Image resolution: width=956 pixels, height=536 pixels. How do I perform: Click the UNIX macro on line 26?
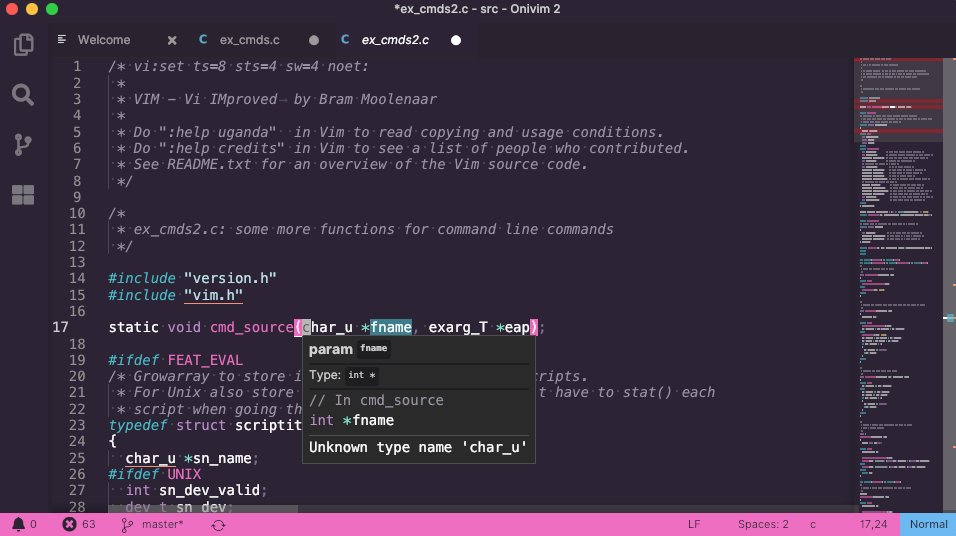point(184,474)
